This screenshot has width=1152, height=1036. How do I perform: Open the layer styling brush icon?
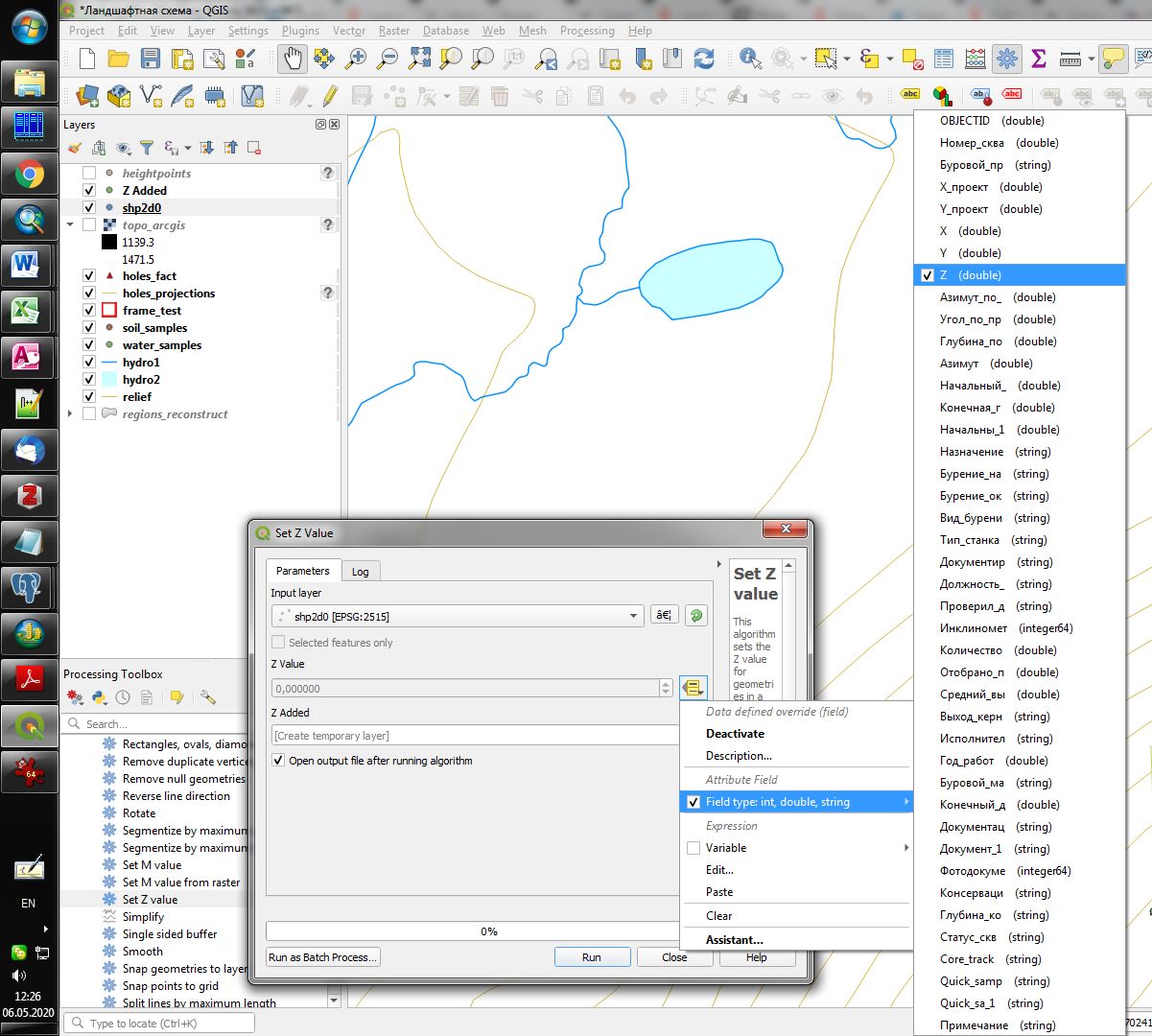tap(75, 148)
